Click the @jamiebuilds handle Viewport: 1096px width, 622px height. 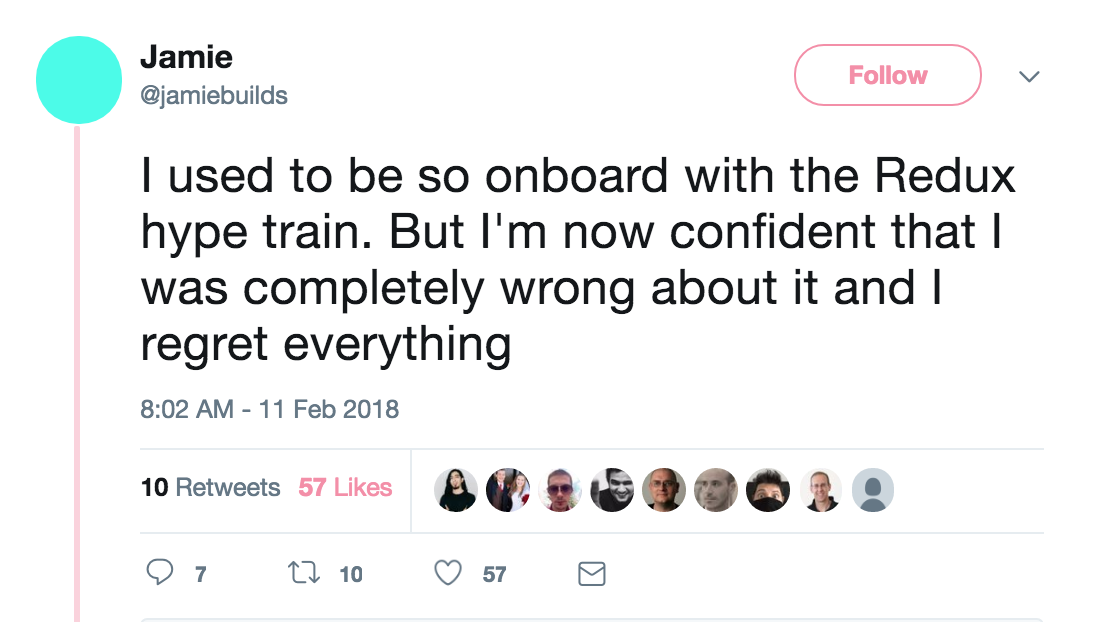[x=214, y=95]
